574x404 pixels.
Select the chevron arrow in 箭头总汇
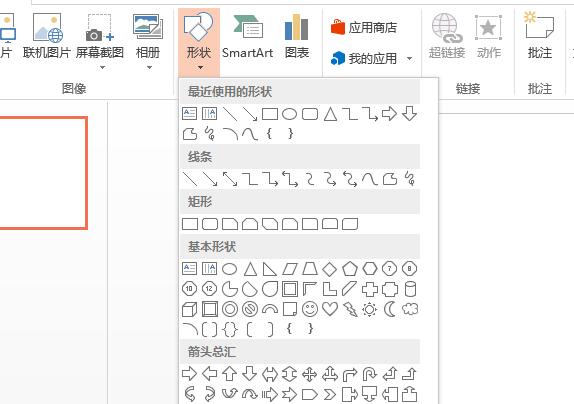coord(330,394)
